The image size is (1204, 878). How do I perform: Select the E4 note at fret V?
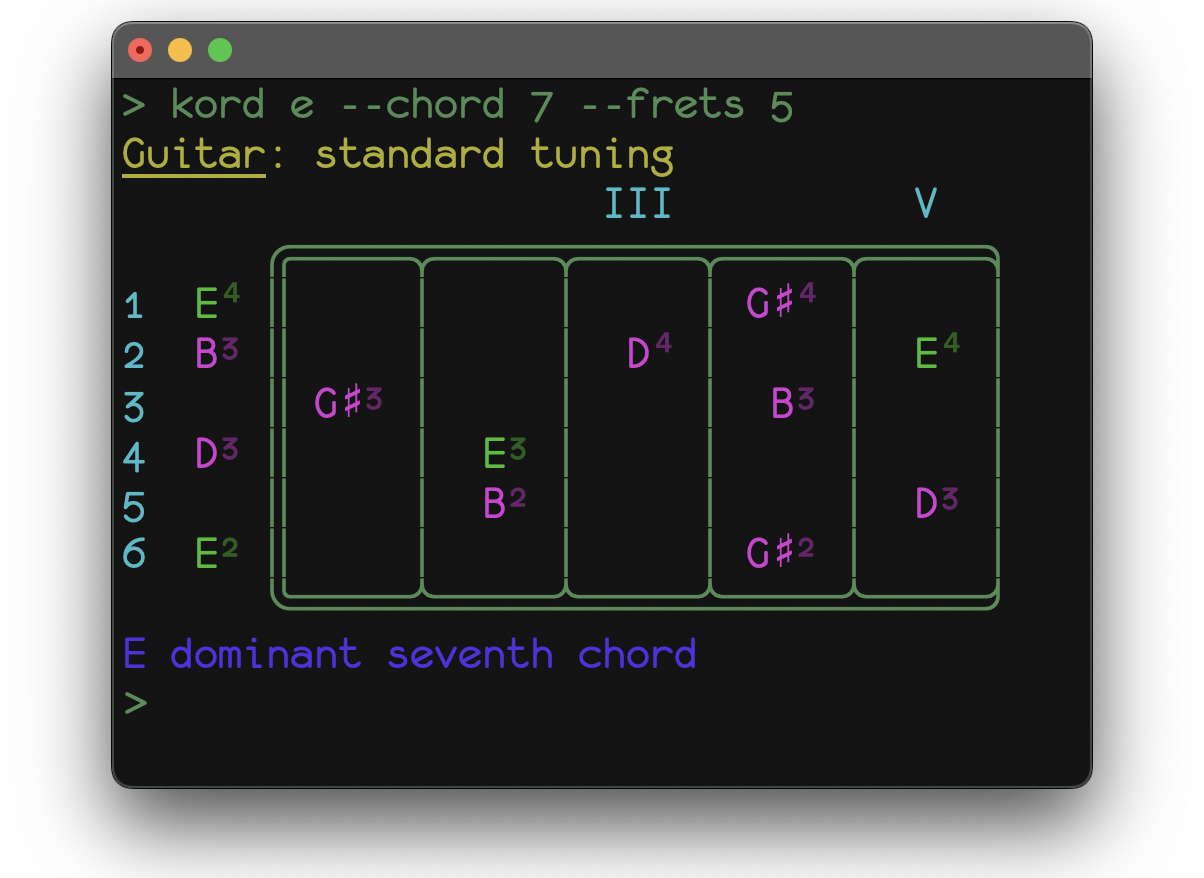[x=937, y=353]
